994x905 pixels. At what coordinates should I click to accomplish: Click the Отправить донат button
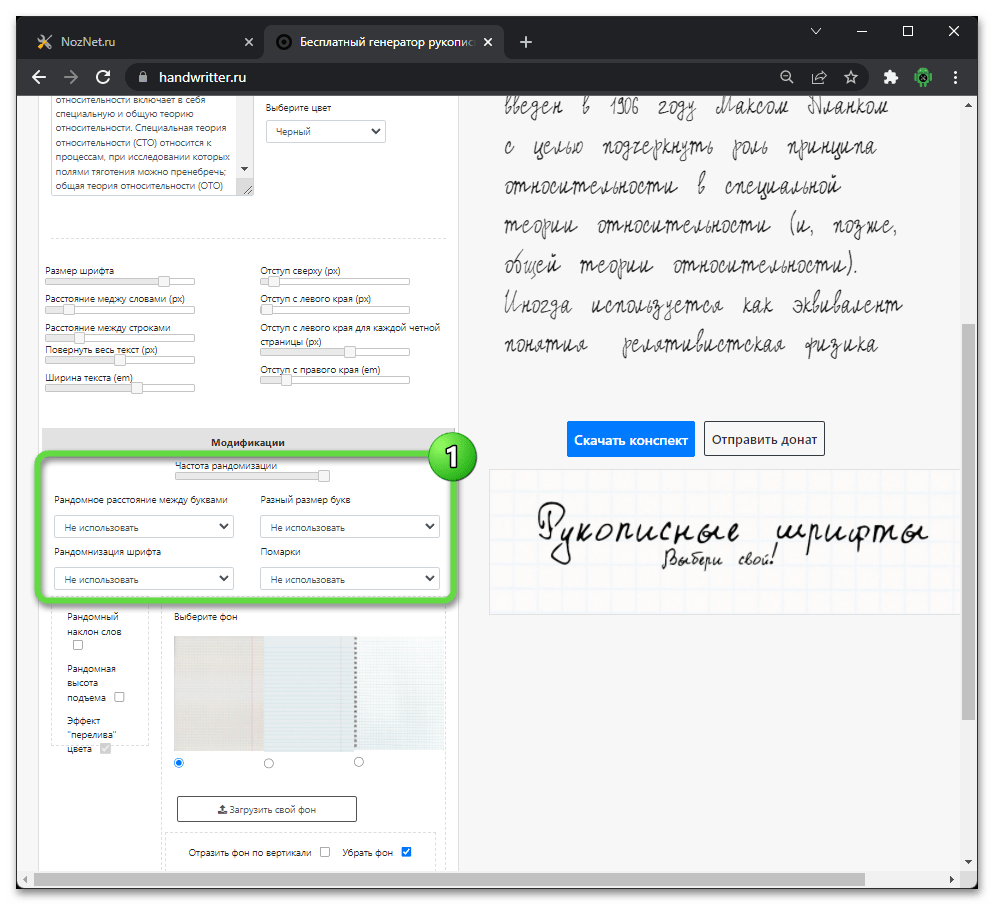point(764,439)
